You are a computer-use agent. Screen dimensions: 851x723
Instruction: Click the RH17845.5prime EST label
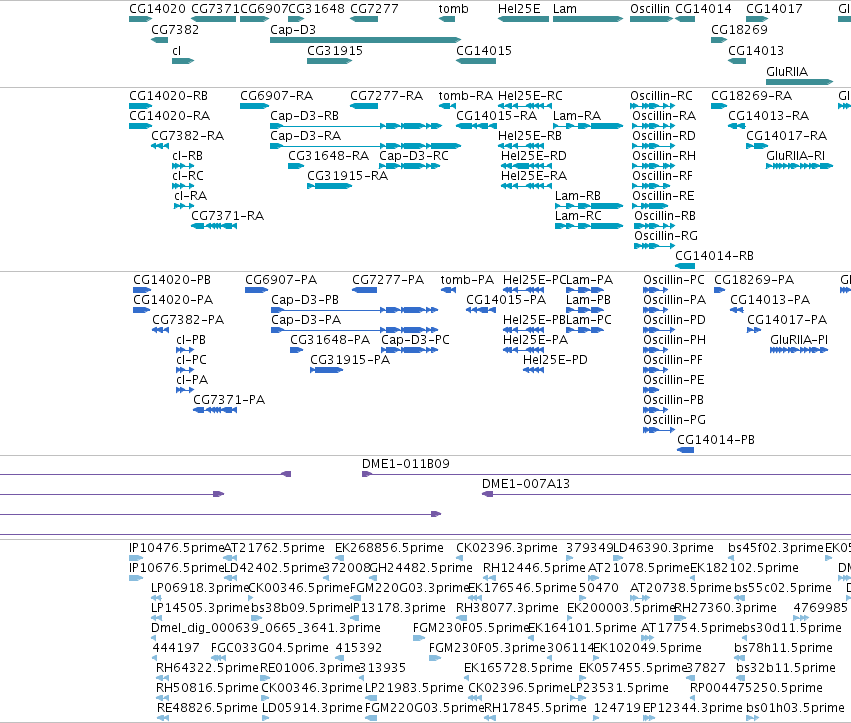click(535, 708)
